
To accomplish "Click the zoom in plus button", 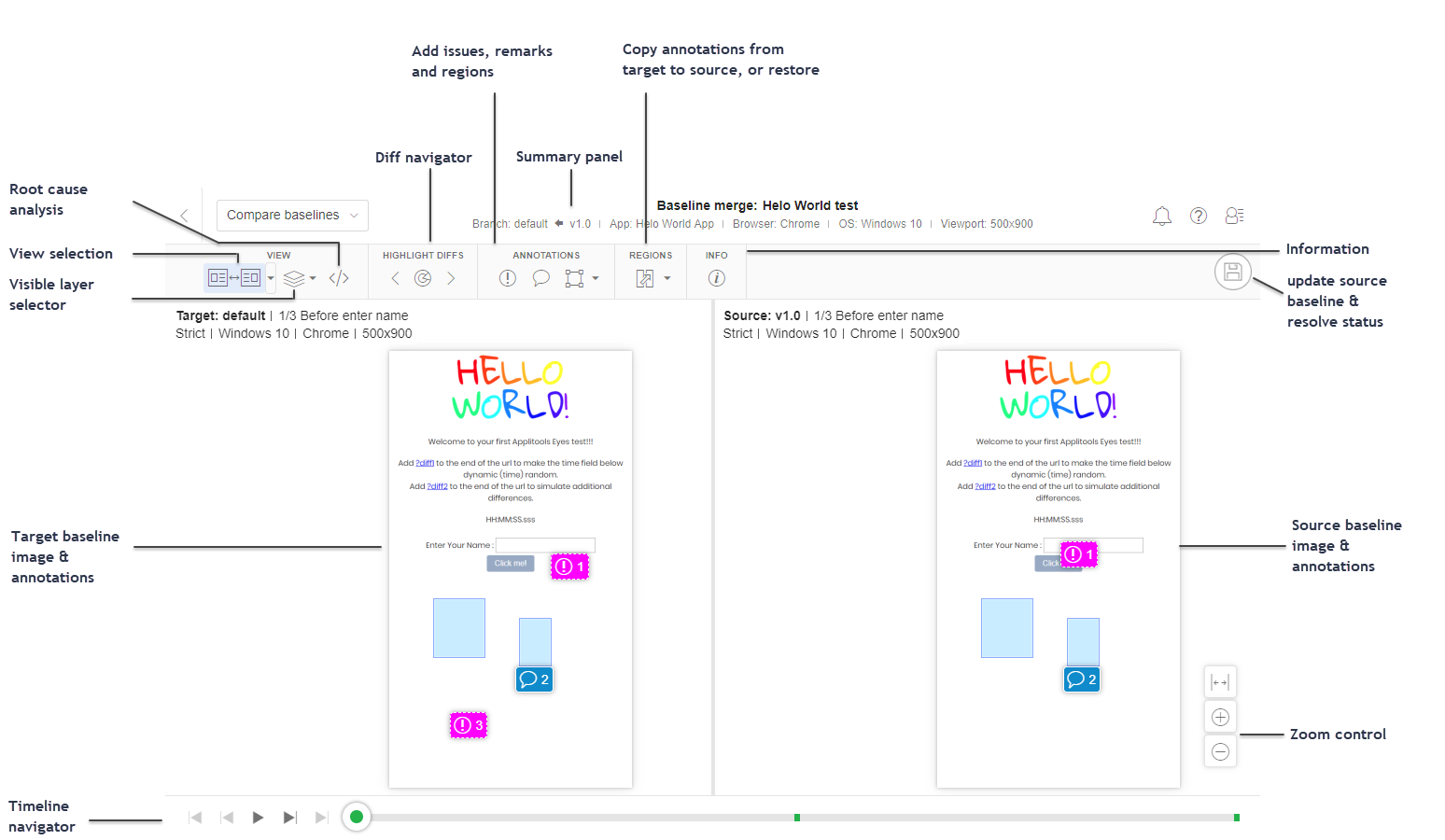I will coord(1220,717).
